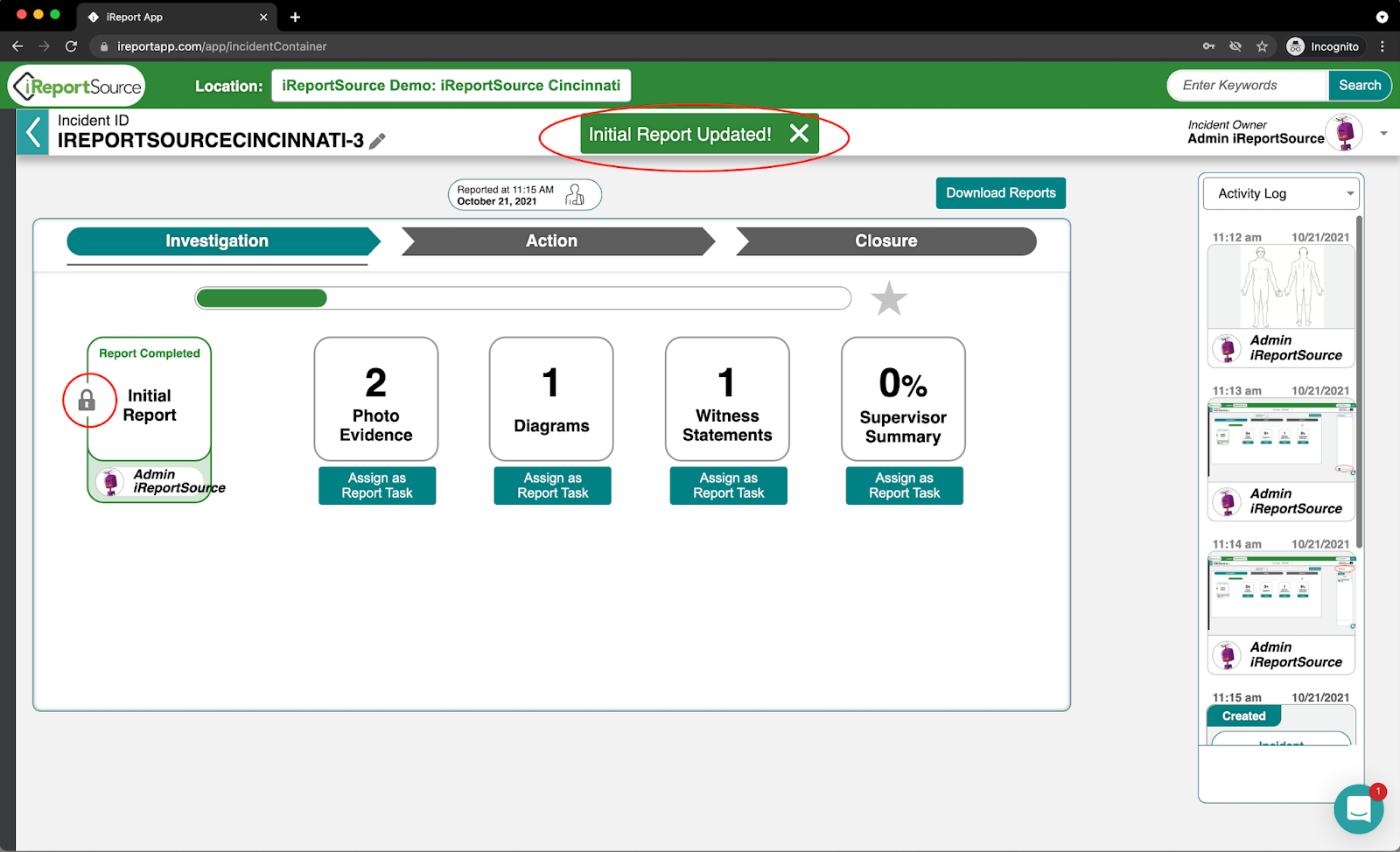Open the Diagrams card
Screen dimensions: 1400x852
[551, 399]
